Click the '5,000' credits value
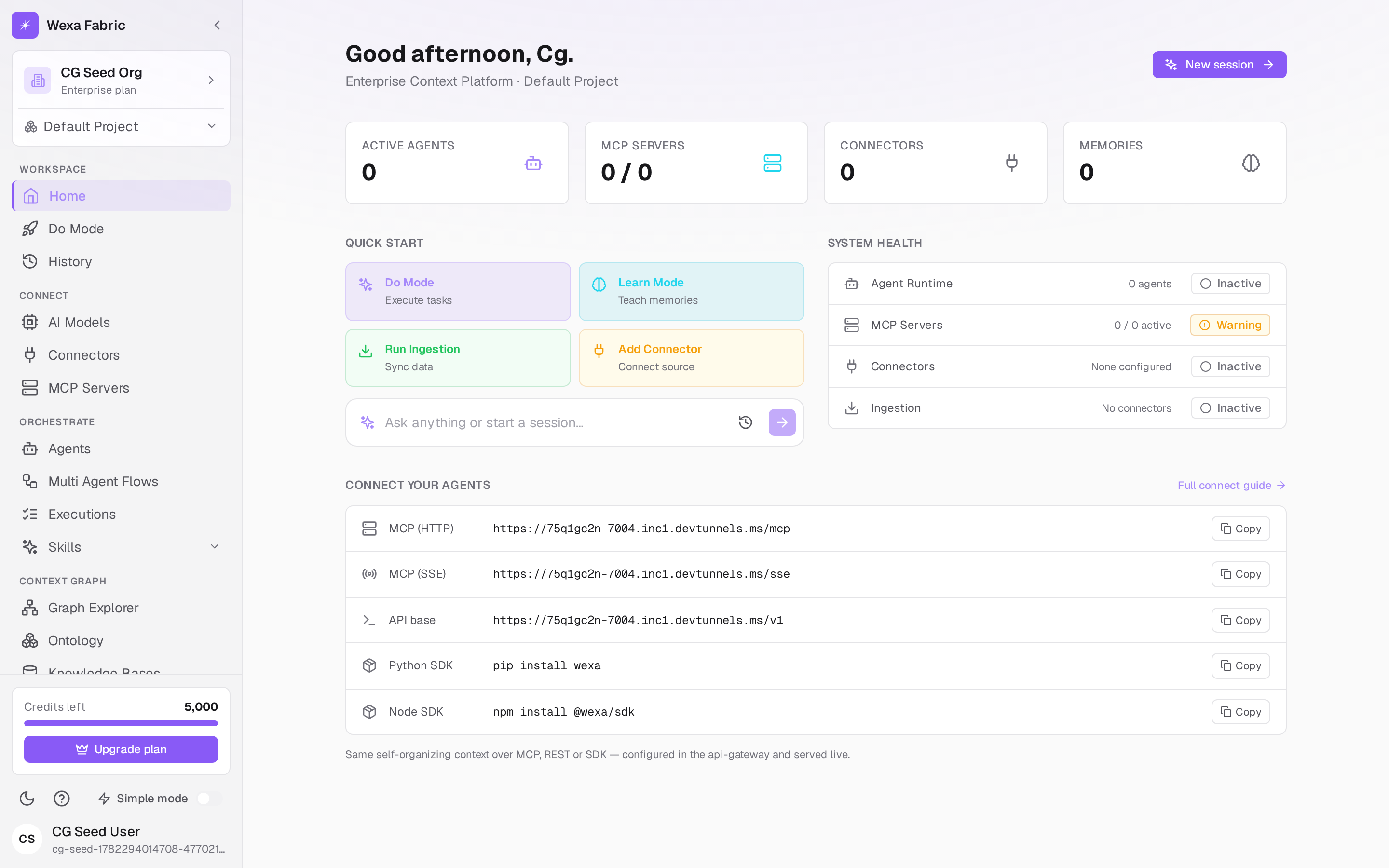Image resolution: width=1389 pixels, height=868 pixels. pyautogui.click(x=201, y=706)
